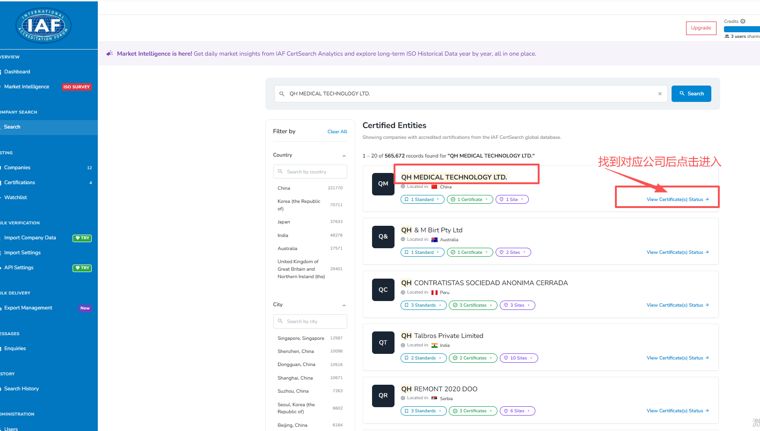Click Clear All filters link
Image resolution: width=760 pixels, height=431 pixels.
(x=337, y=132)
